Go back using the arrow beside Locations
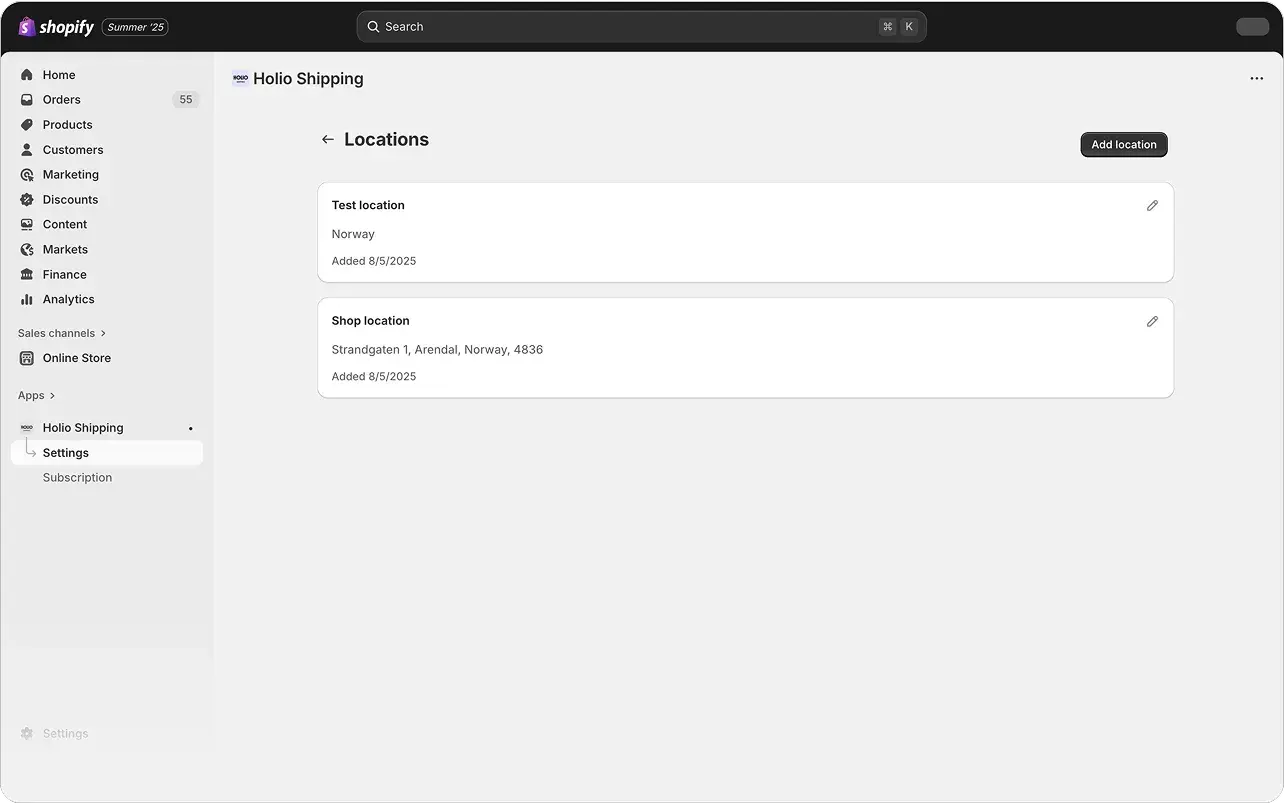Image resolution: width=1284 pixels, height=803 pixels. (327, 139)
